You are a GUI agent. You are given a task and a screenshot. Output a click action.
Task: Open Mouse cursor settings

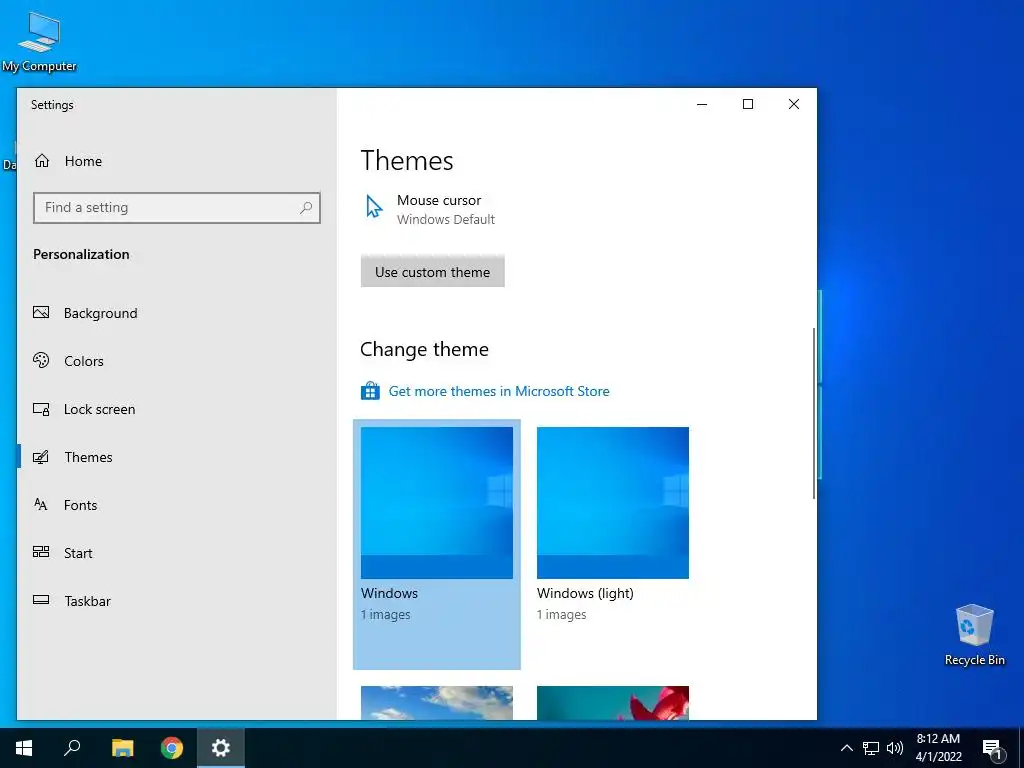point(431,209)
